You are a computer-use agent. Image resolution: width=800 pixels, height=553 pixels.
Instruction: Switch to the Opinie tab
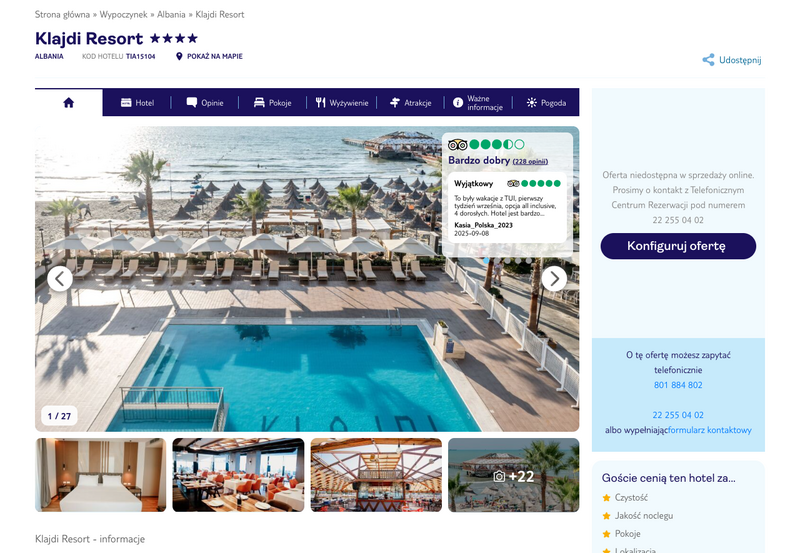(205, 103)
